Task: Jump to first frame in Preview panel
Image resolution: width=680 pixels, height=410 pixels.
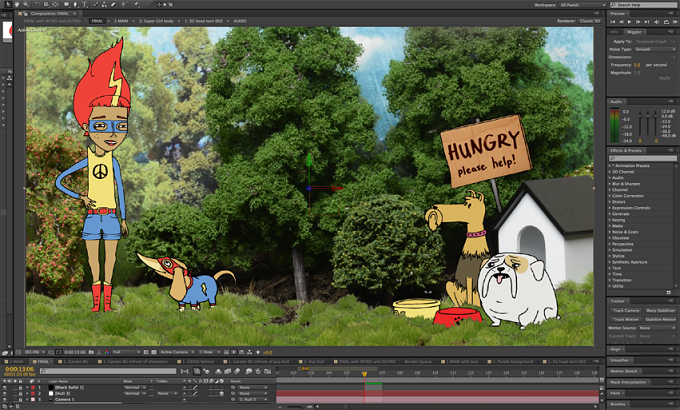Action: pos(613,22)
